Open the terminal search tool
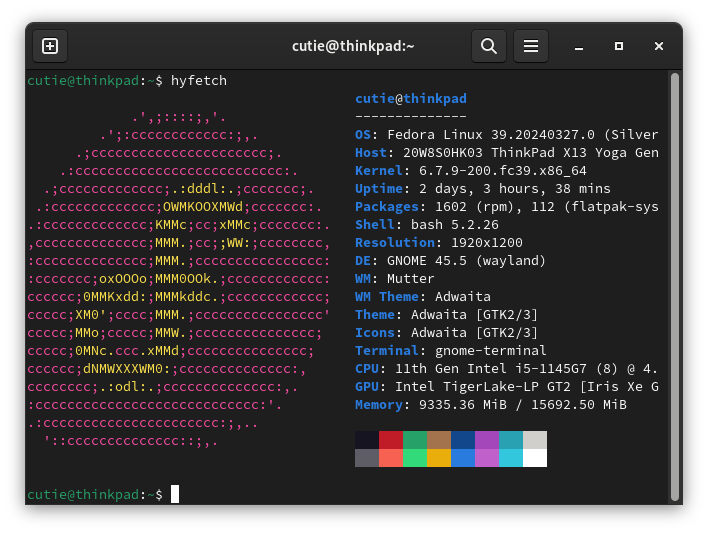The height and width of the screenshot is (533, 708). (489, 46)
